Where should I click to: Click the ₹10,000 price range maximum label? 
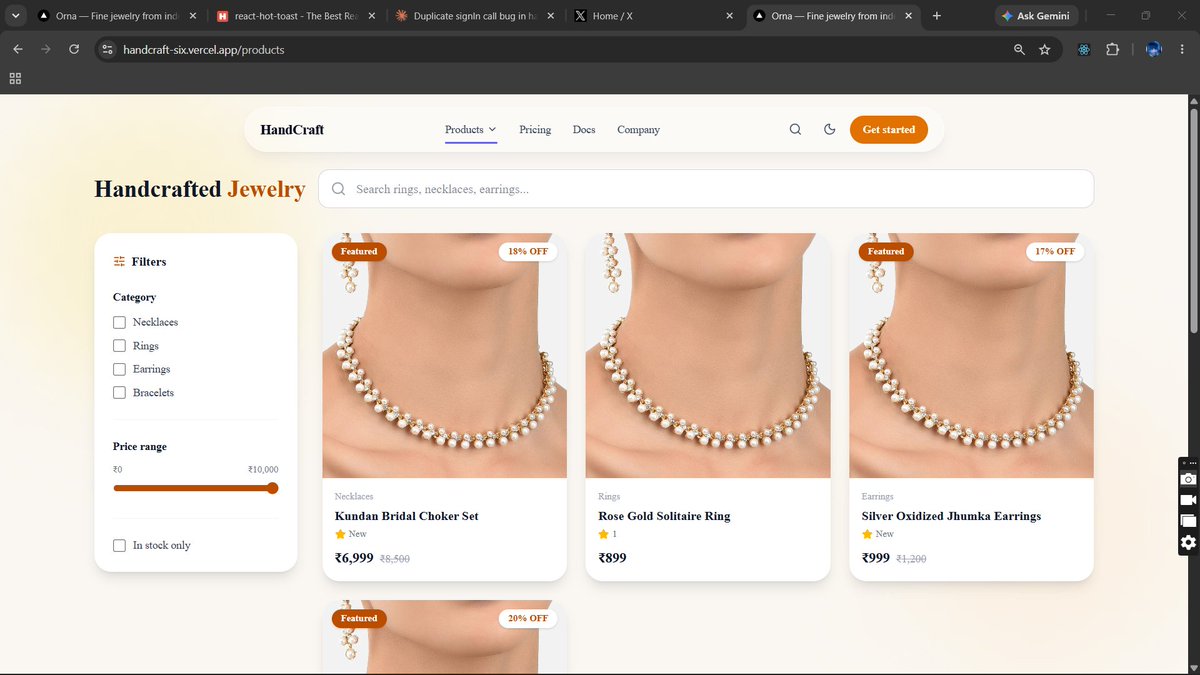[x=263, y=469]
